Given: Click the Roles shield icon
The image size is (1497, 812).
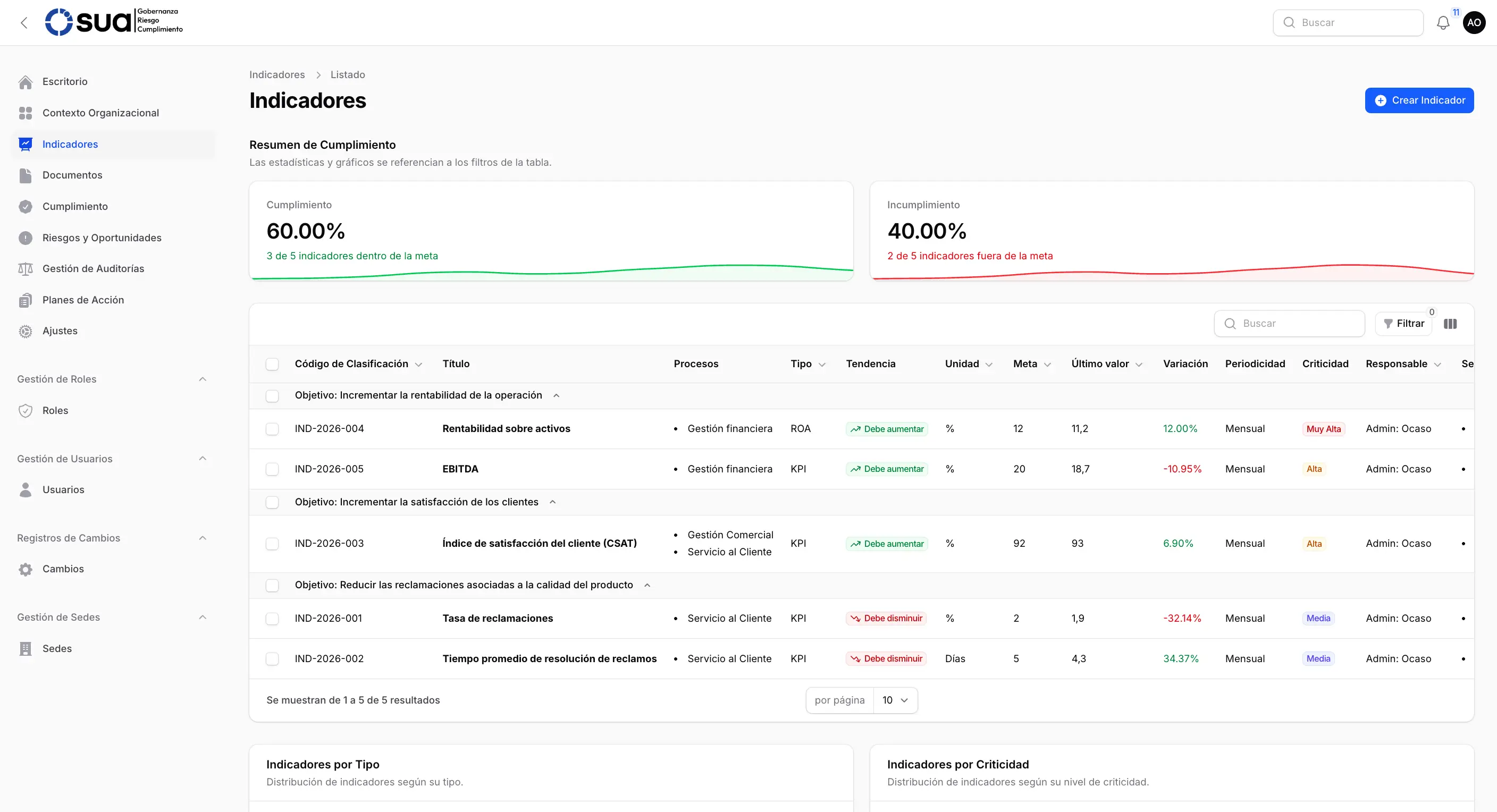Looking at the screenshot, I should (26, 411).
